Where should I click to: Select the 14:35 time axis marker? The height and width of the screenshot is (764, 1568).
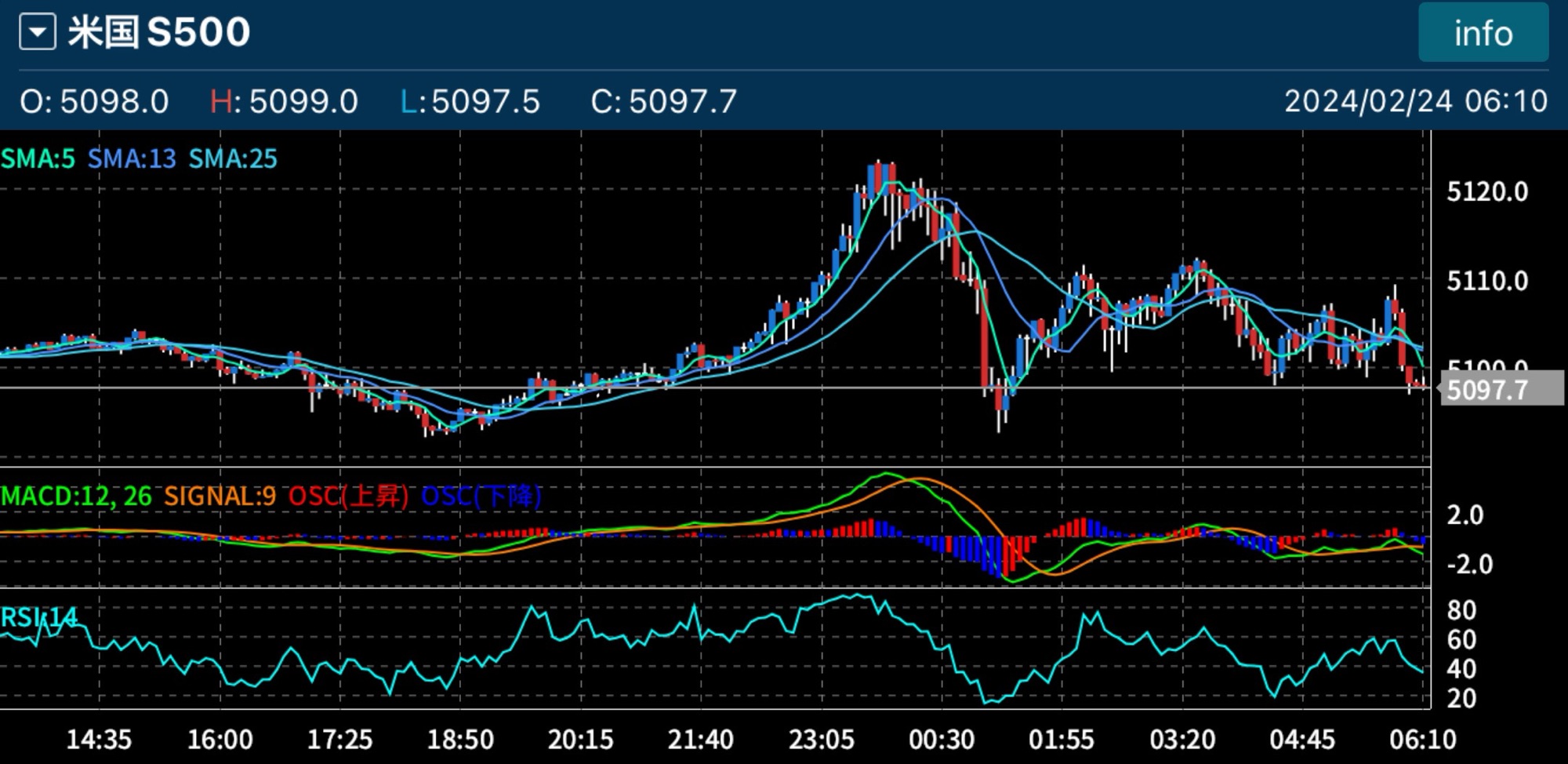click(99, 739)
